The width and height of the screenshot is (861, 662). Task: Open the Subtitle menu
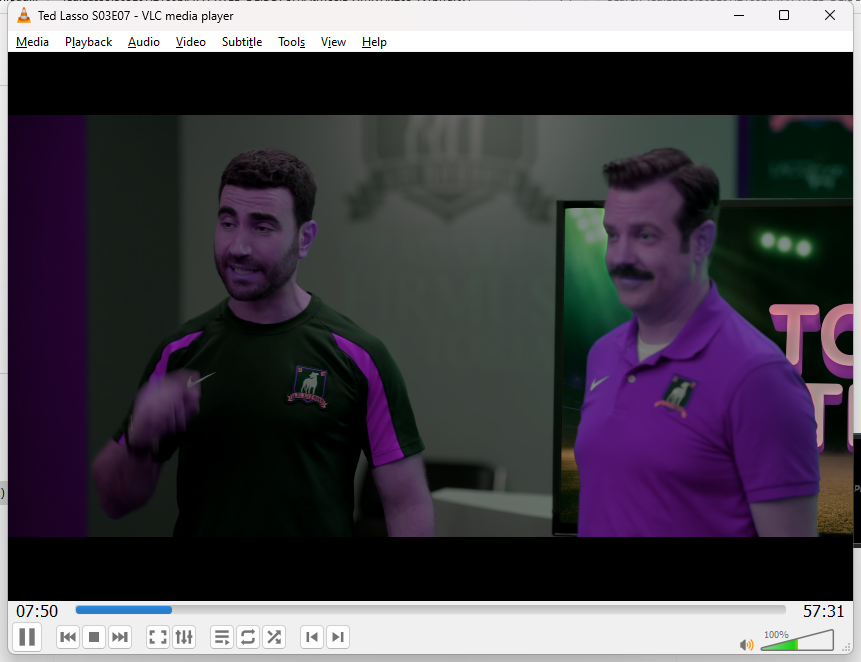tap(241, 42)
